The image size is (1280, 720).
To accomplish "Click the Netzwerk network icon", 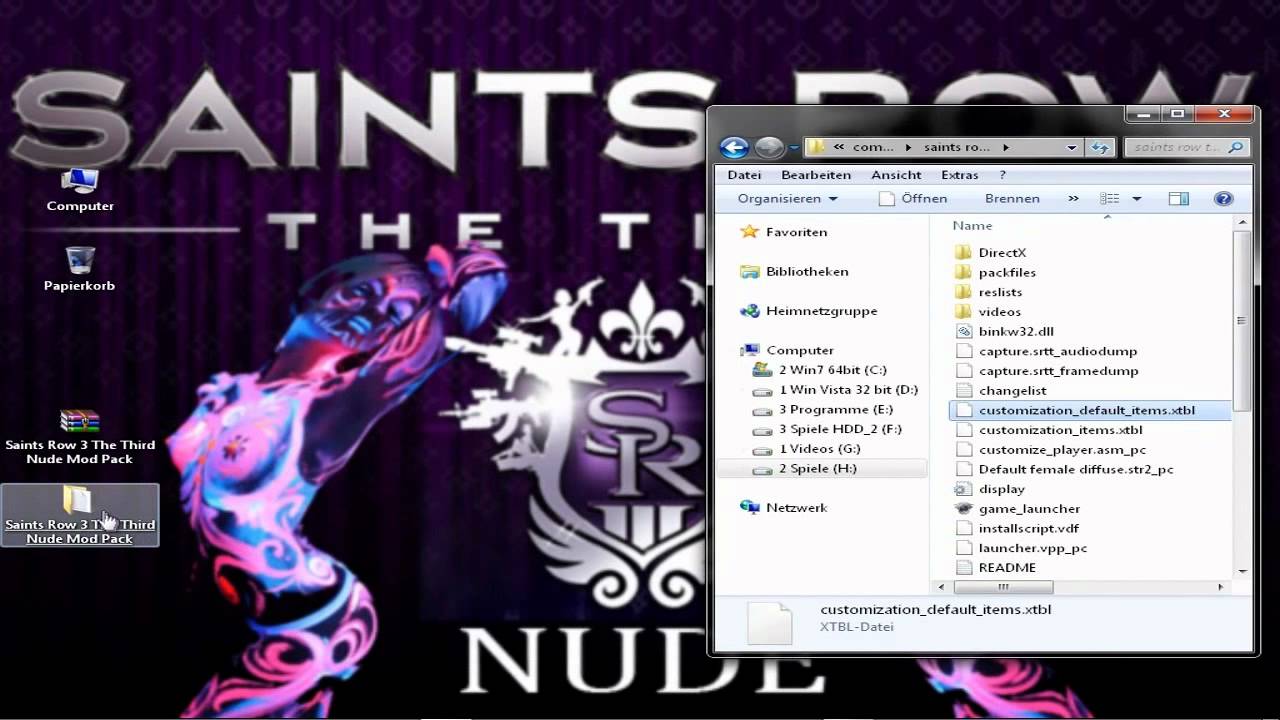I will (x=749, y=507).
